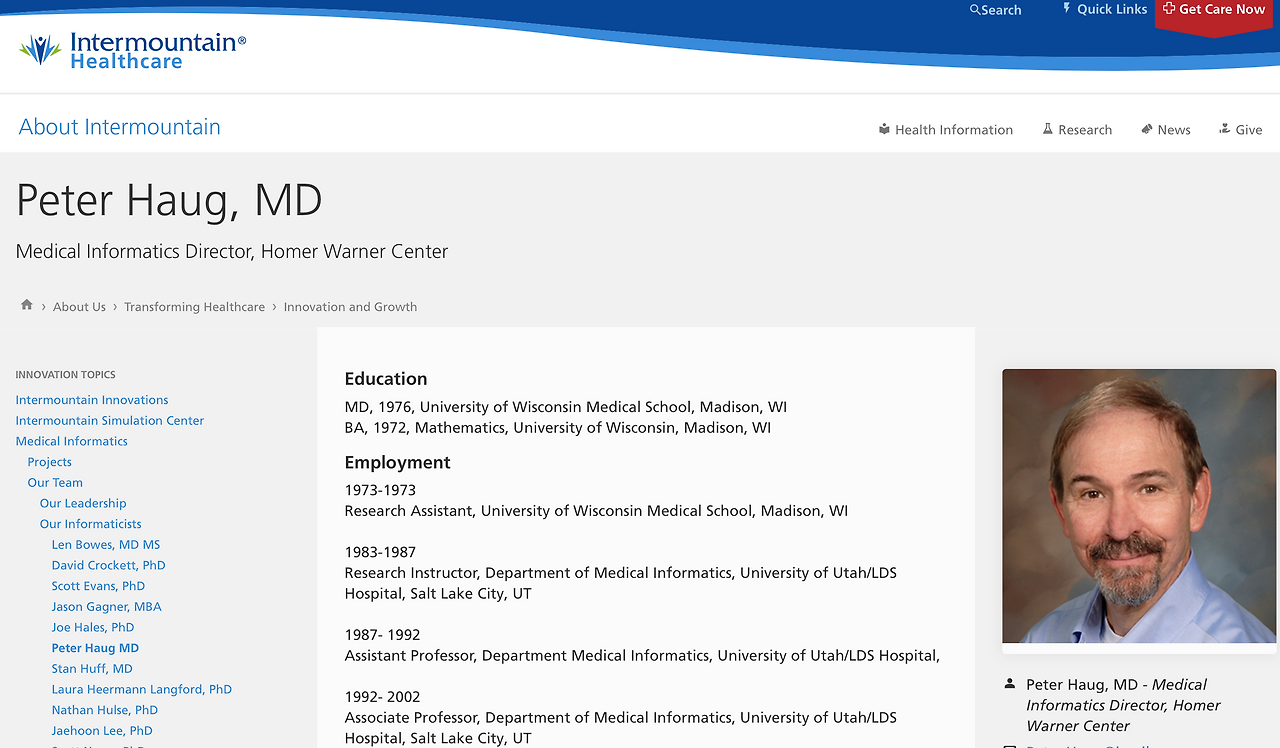Open Joe Hales, PhD profile

(x=93, y=627)
